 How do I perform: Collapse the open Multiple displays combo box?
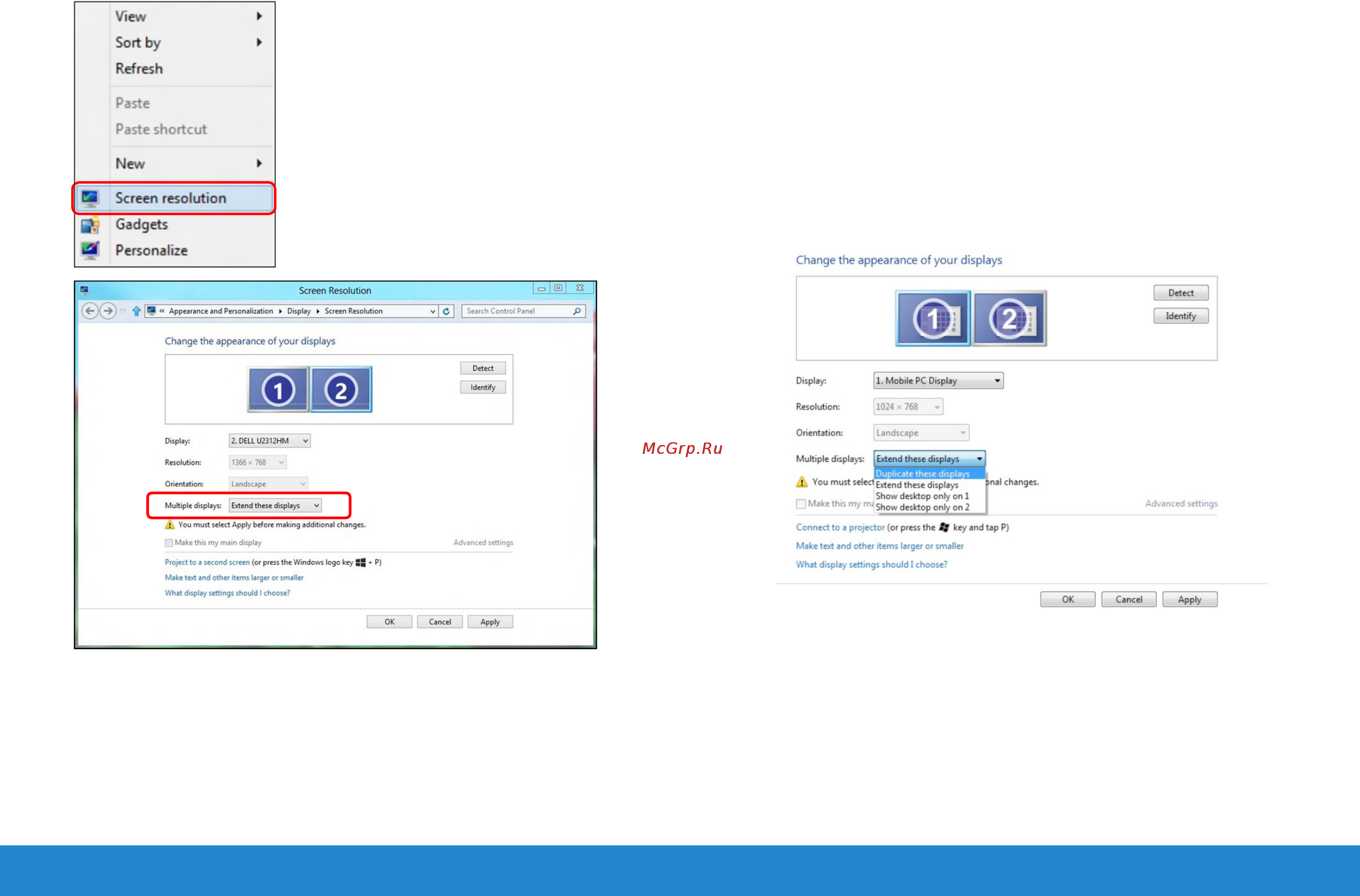pyautogui.click(x=929, y=459)
